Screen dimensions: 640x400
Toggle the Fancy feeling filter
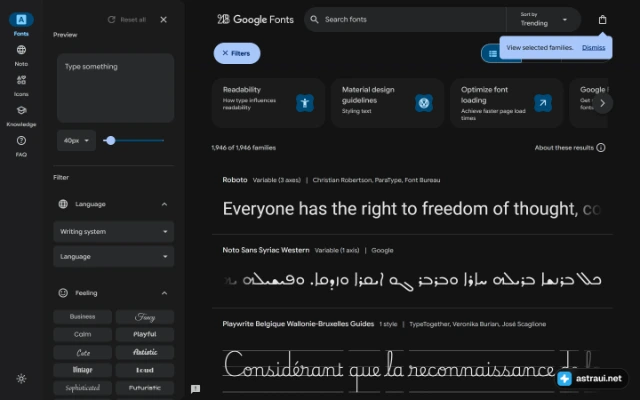tap(145, 317)
